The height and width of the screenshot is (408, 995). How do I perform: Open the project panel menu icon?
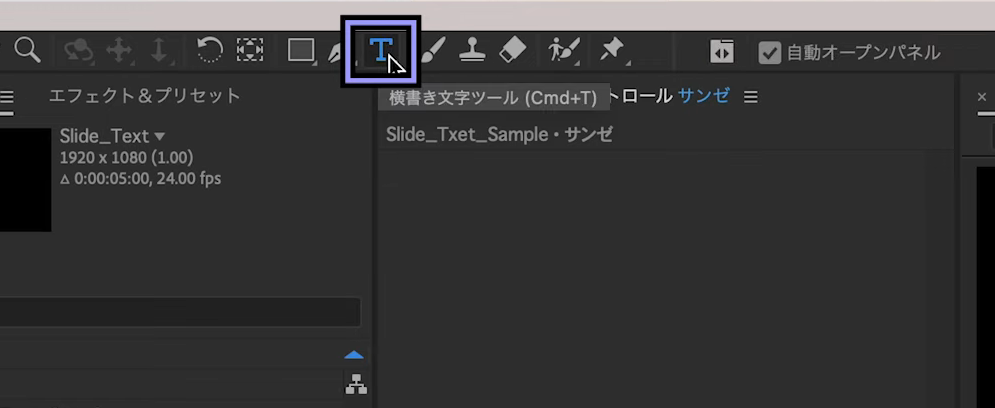click(x=6, y=97)
